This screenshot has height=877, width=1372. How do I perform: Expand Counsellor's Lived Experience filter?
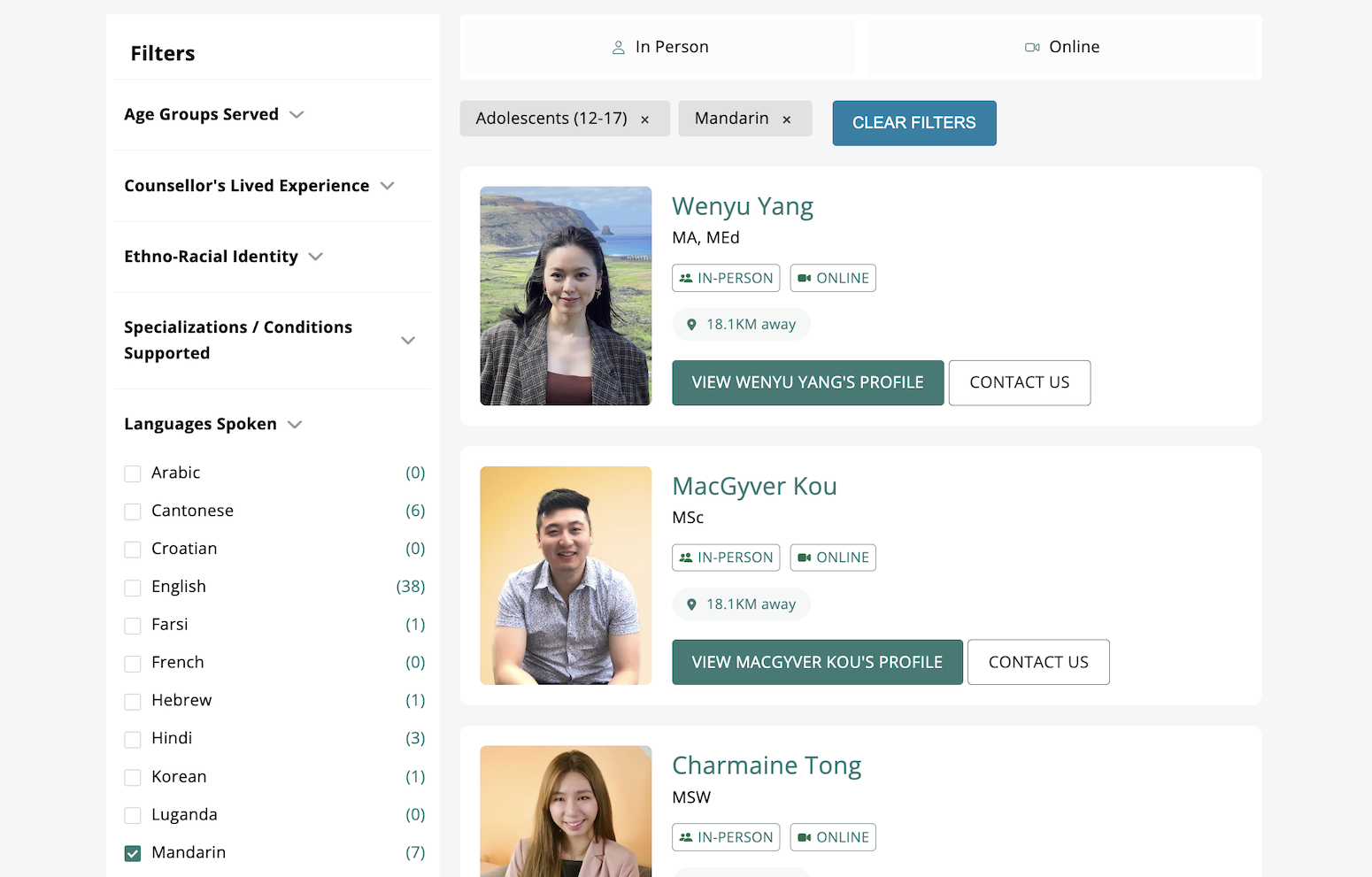(388, 186)
